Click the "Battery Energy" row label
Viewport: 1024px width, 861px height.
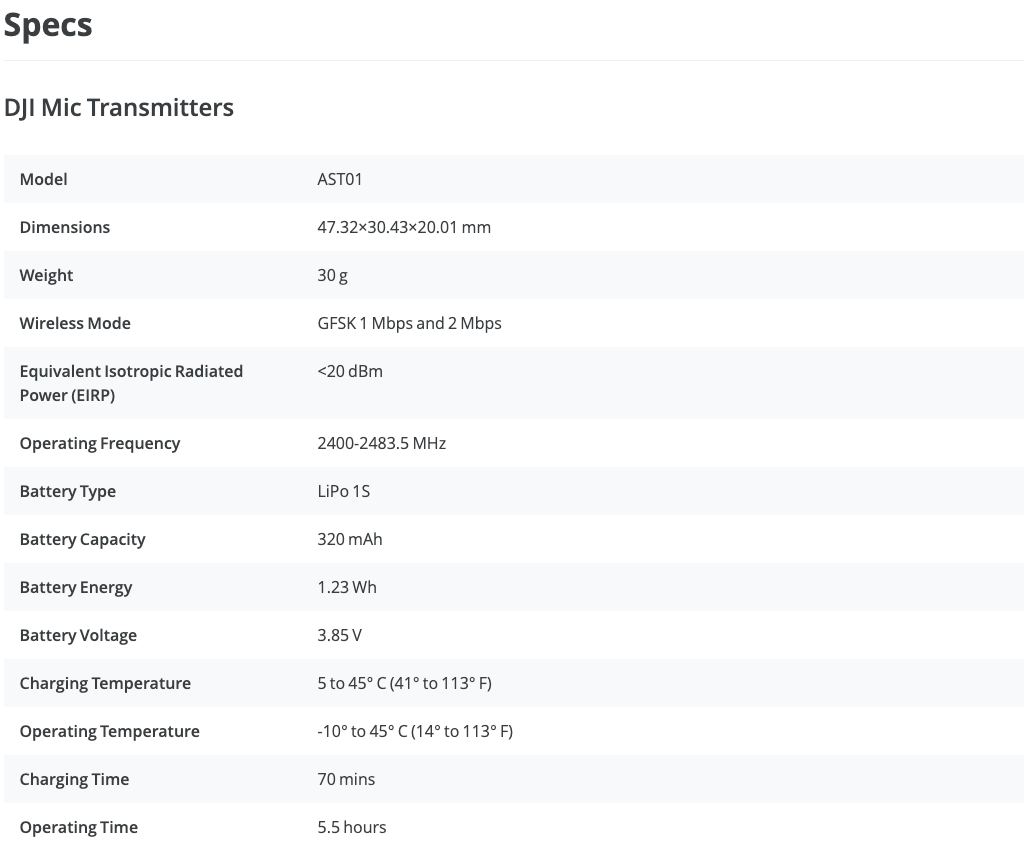click(x=76, y=587)
